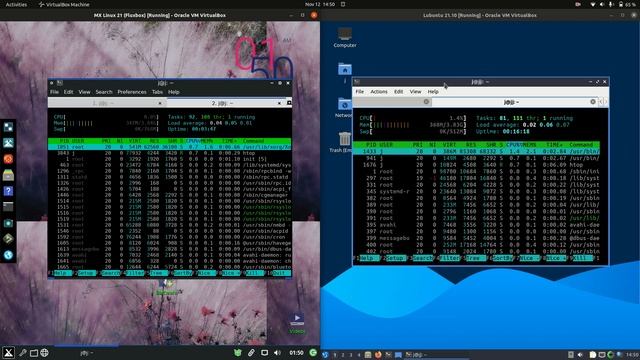Viewport: 640px width, 360px height.
Task: Click green cat-face icon in MX tray
Action: point(238,353)
